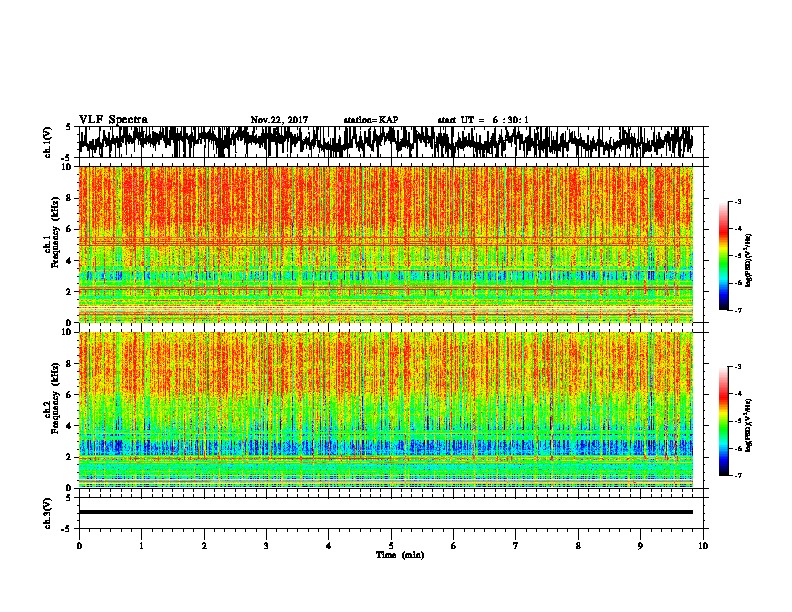Click the "-7" label on ch.2 color bar

pyautogui.click(x=737, y=476)
